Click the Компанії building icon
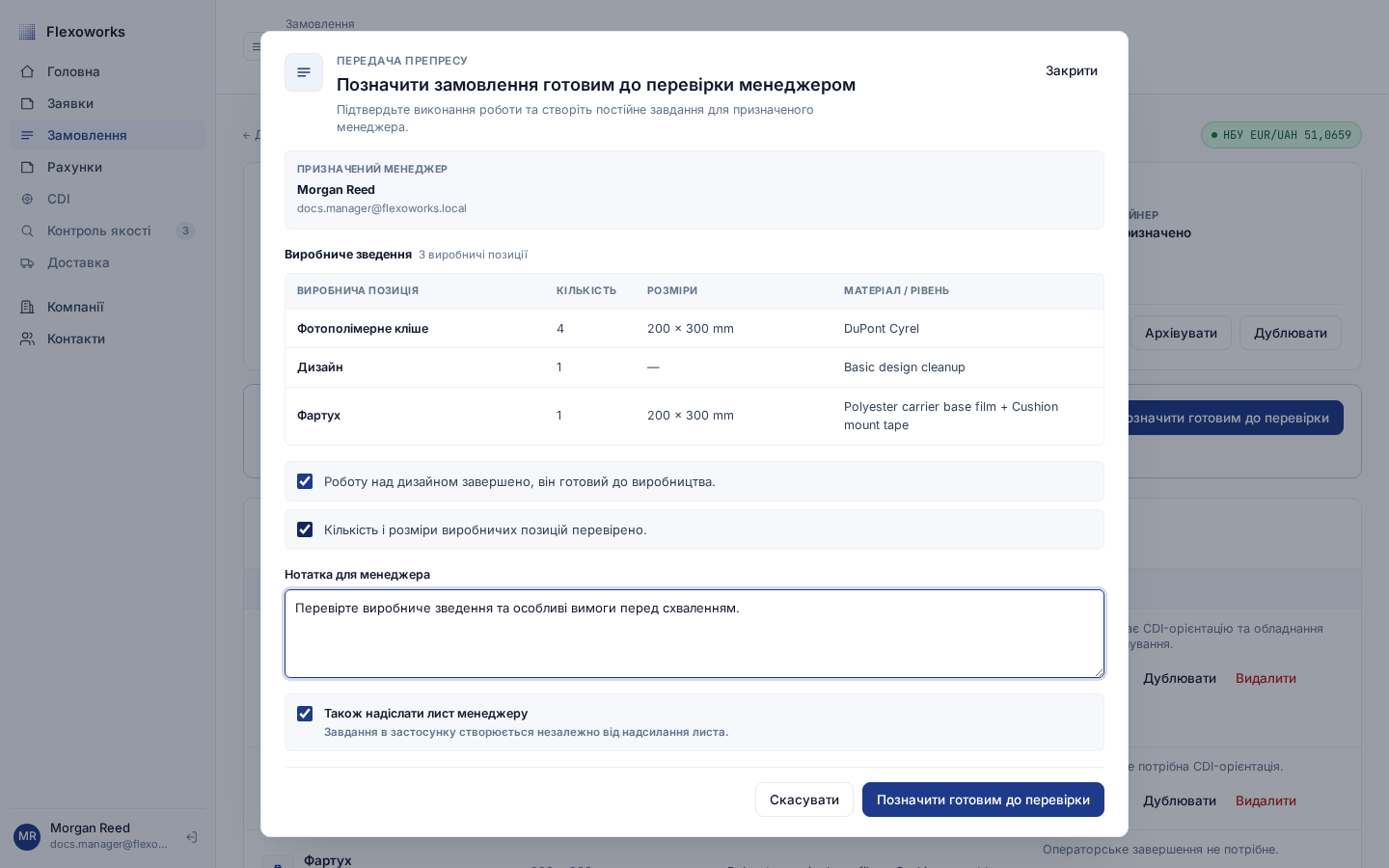 coord(27,307)
